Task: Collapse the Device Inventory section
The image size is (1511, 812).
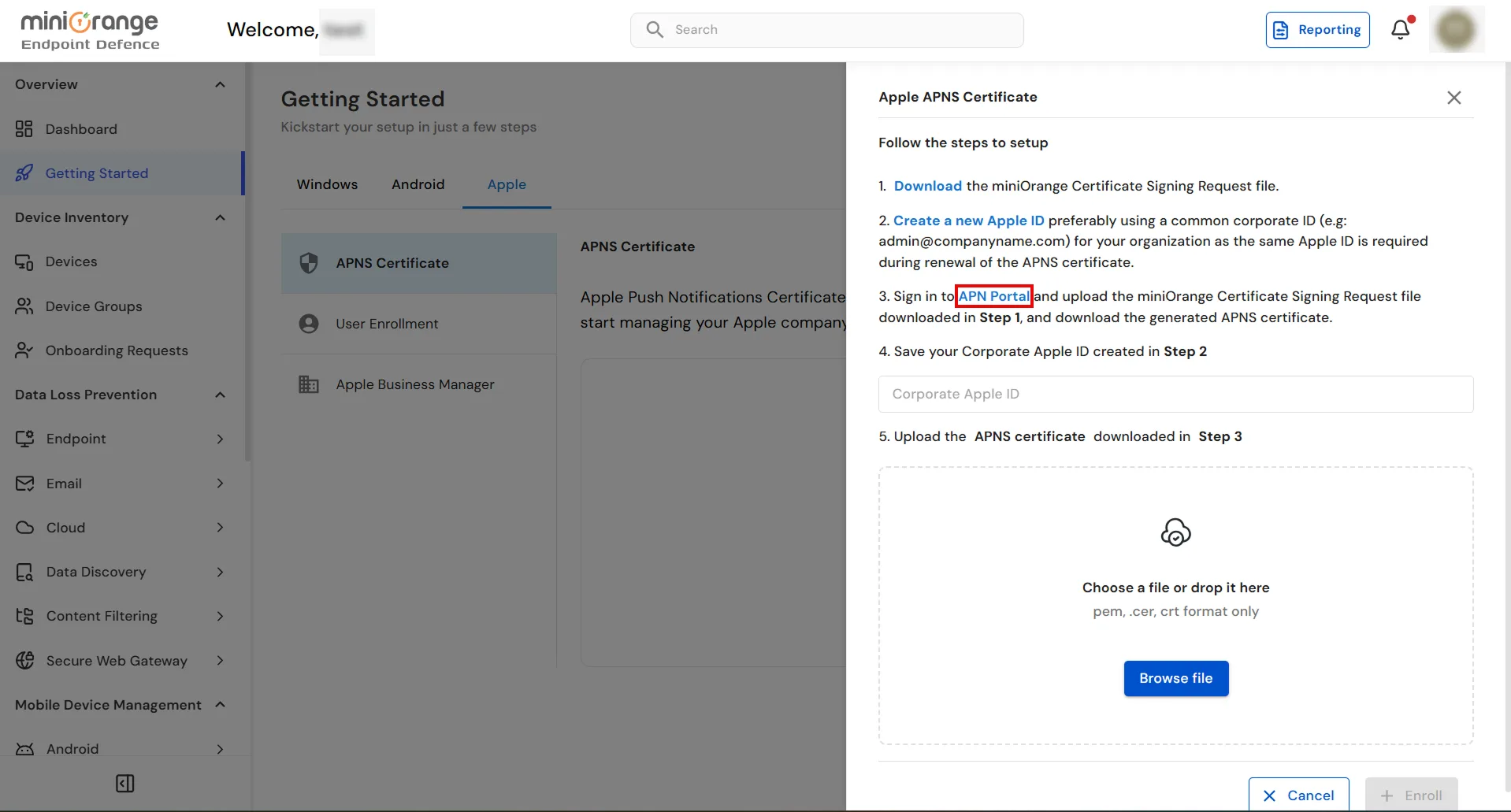Action: tap(221, 217)
